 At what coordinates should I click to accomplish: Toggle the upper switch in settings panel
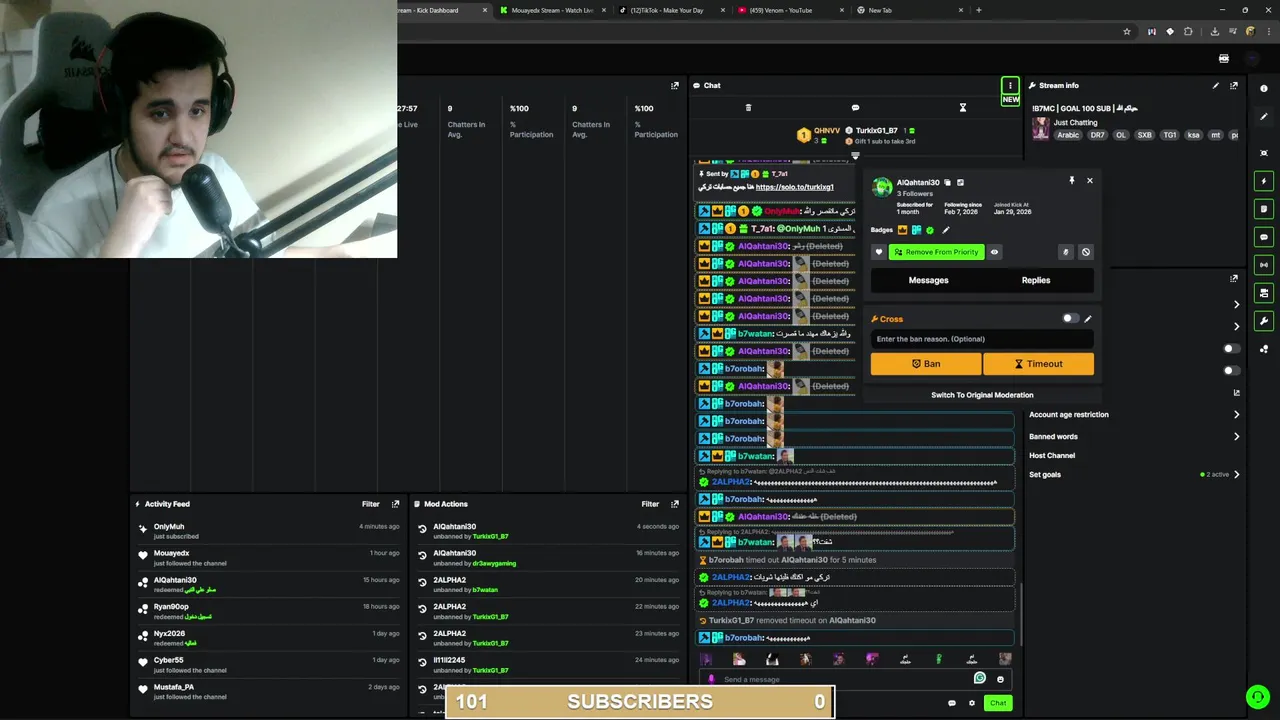[x=1232, y=348]
